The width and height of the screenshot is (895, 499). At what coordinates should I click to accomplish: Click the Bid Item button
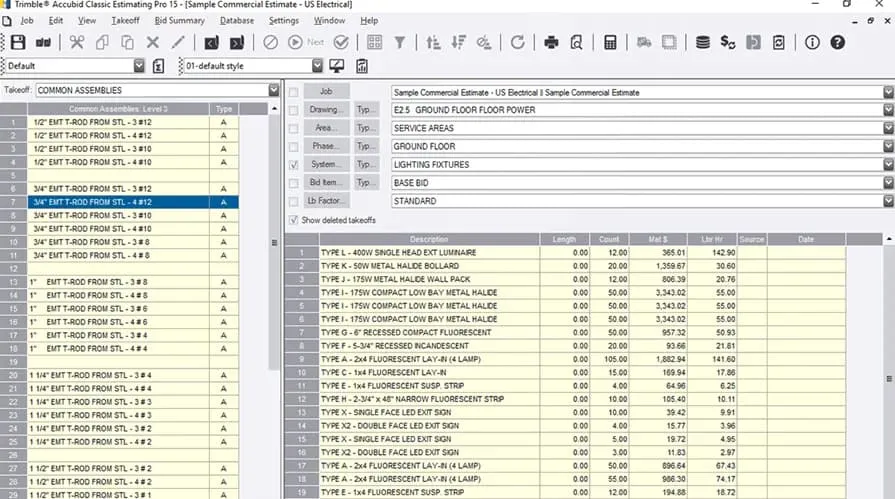click(326, 183)
